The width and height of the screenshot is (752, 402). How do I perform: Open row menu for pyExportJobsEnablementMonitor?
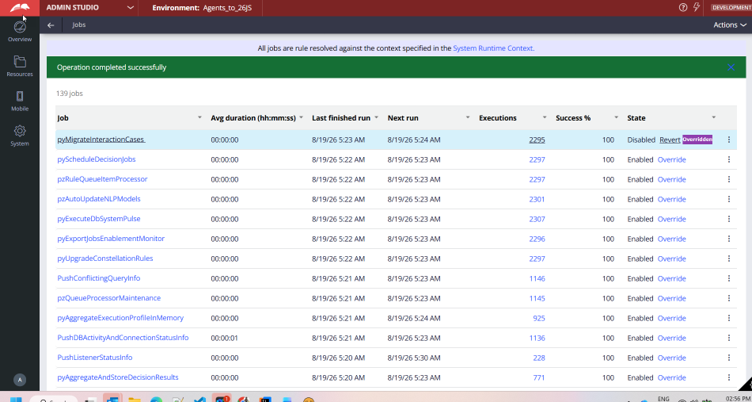click(729, 239)
